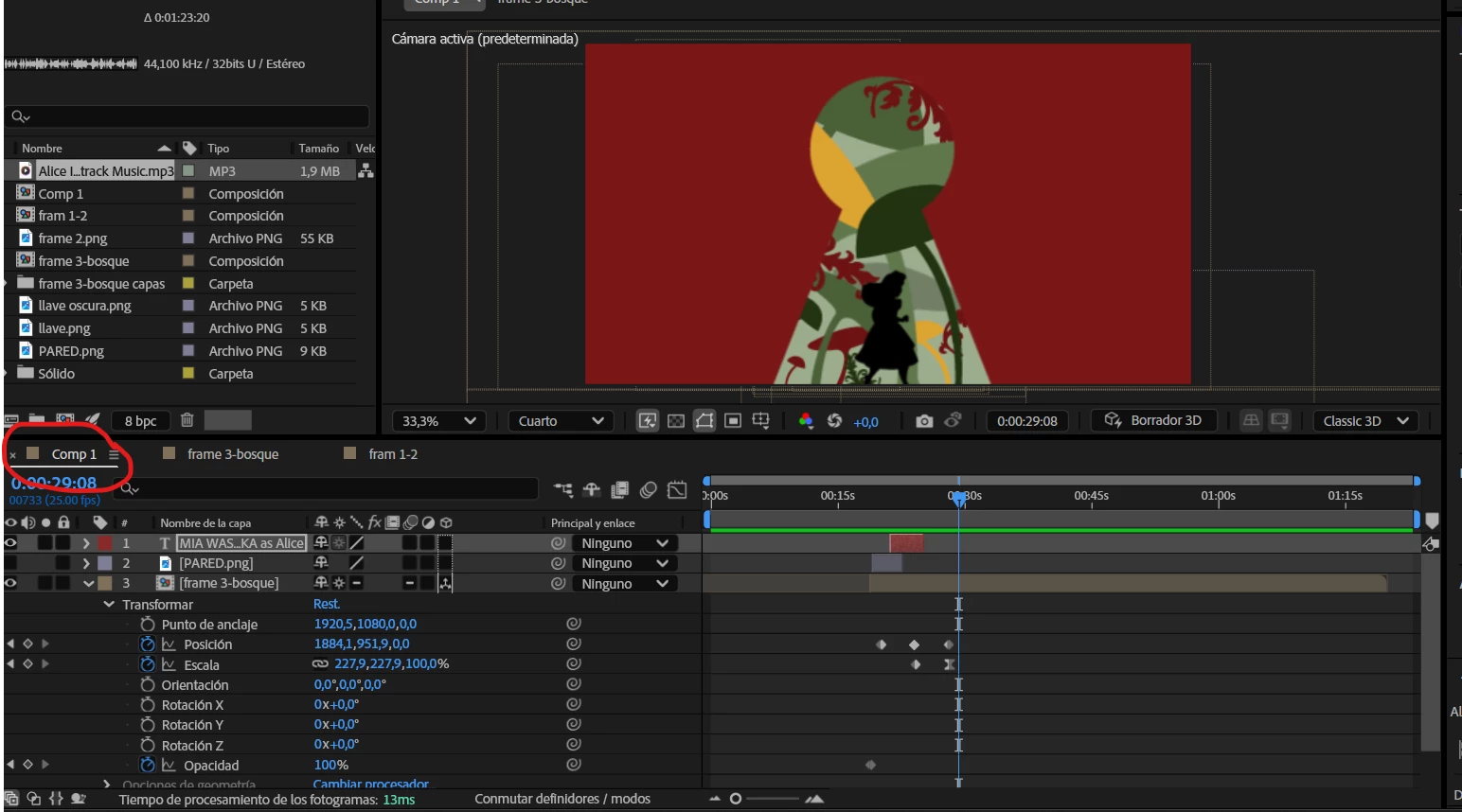Open the composition mini-flowchart icon in timeline
This screenshot has height=812, width=1462.
(563, 489)
